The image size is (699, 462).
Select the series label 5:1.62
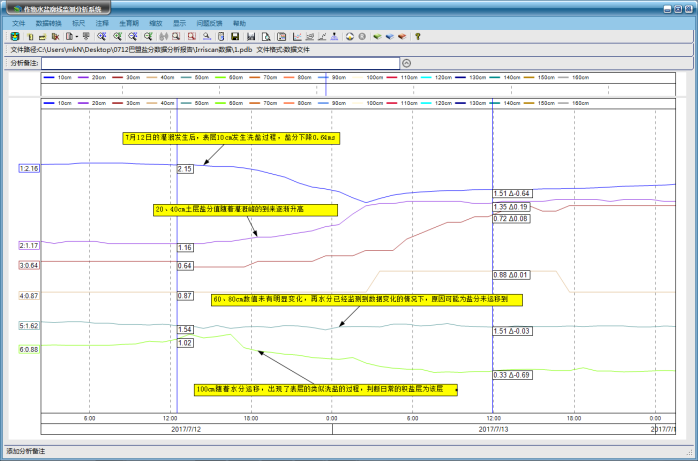[x=29, y=326]
